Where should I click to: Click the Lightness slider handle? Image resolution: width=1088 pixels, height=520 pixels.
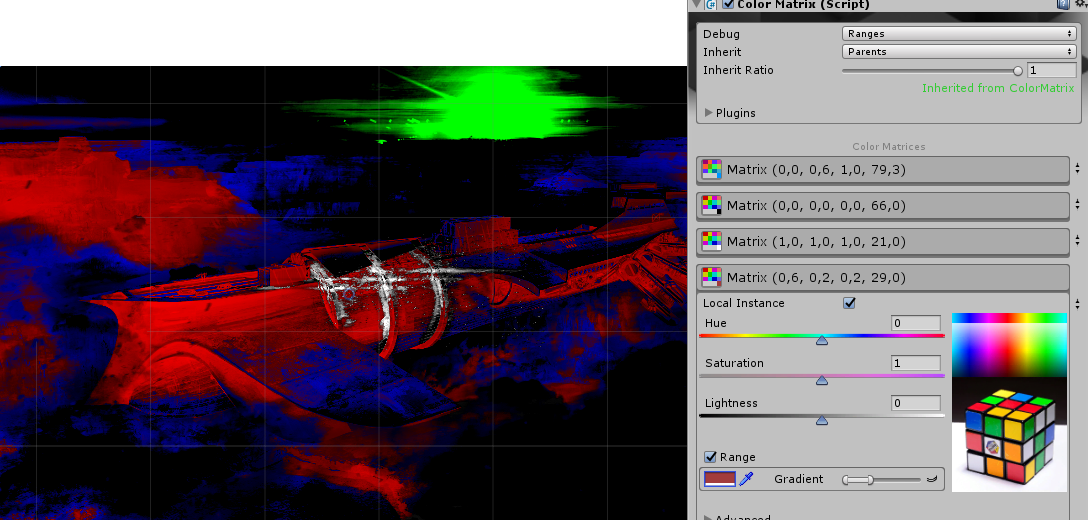pyautogui.click(x=822, y=420)
